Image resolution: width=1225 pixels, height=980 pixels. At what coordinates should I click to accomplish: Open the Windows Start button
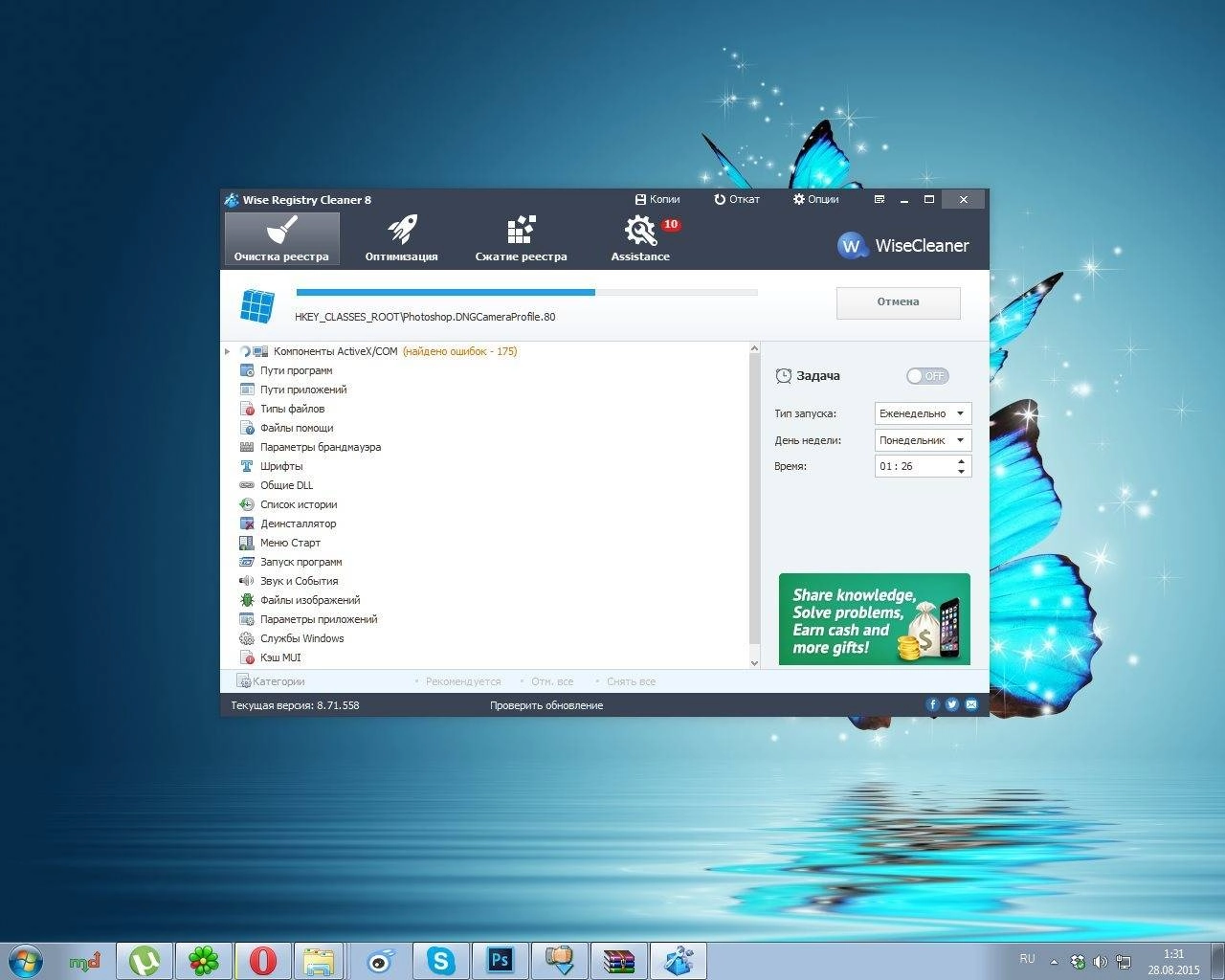26,960
